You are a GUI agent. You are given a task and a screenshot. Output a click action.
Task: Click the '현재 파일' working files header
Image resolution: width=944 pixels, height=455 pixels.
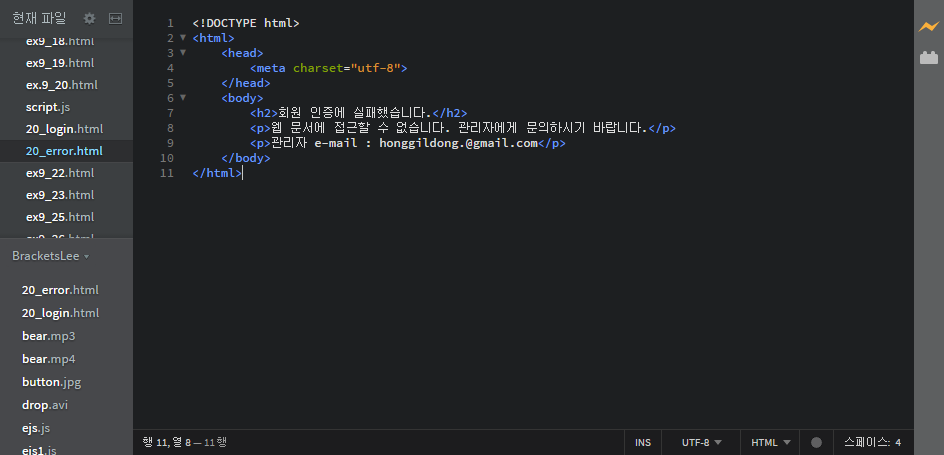[x=39, y=19]
